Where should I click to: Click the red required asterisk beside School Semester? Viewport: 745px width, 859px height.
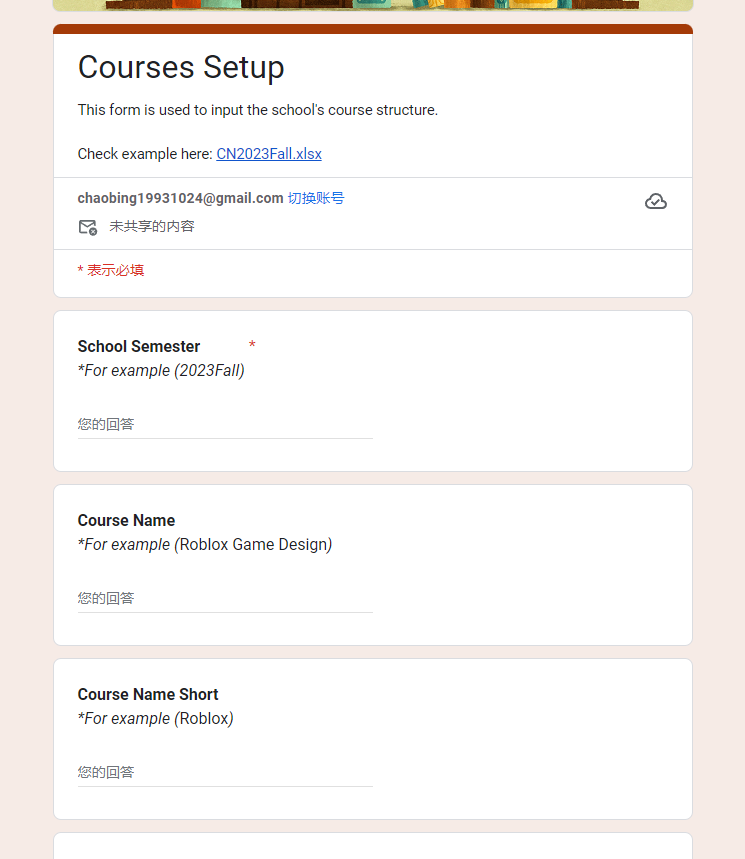252,346
